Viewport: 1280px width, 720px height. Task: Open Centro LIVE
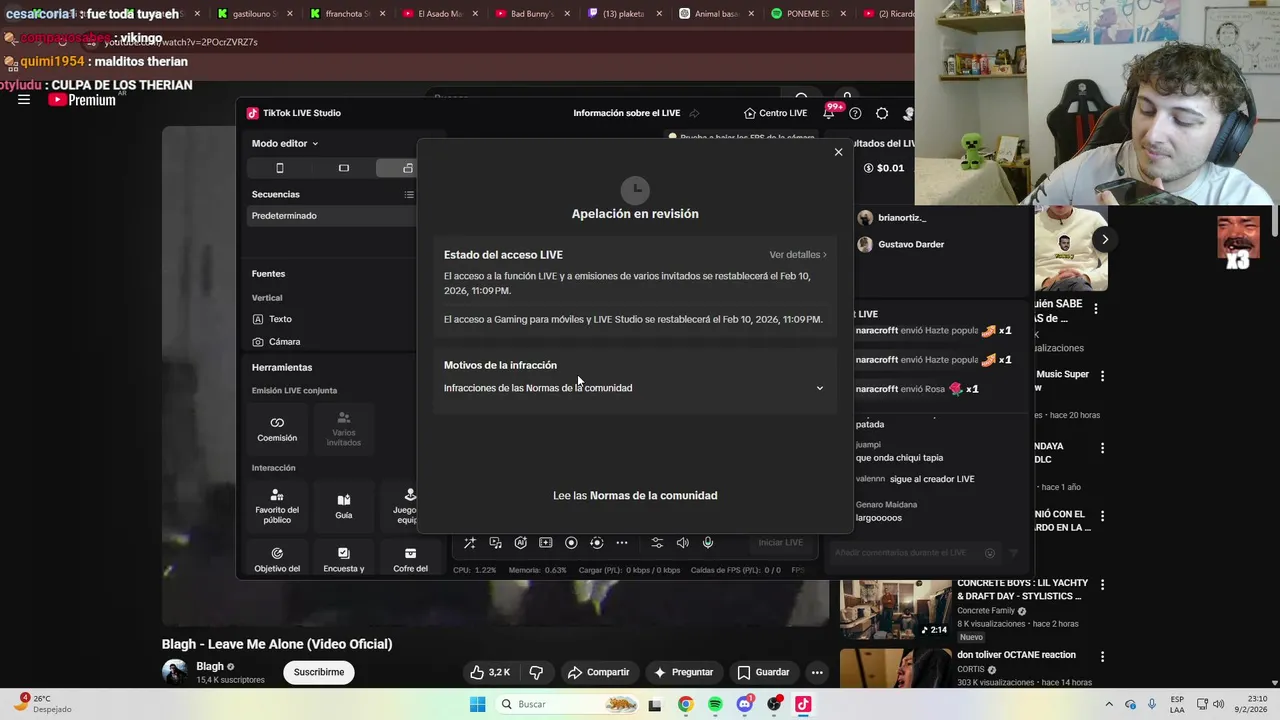[775, 113]
